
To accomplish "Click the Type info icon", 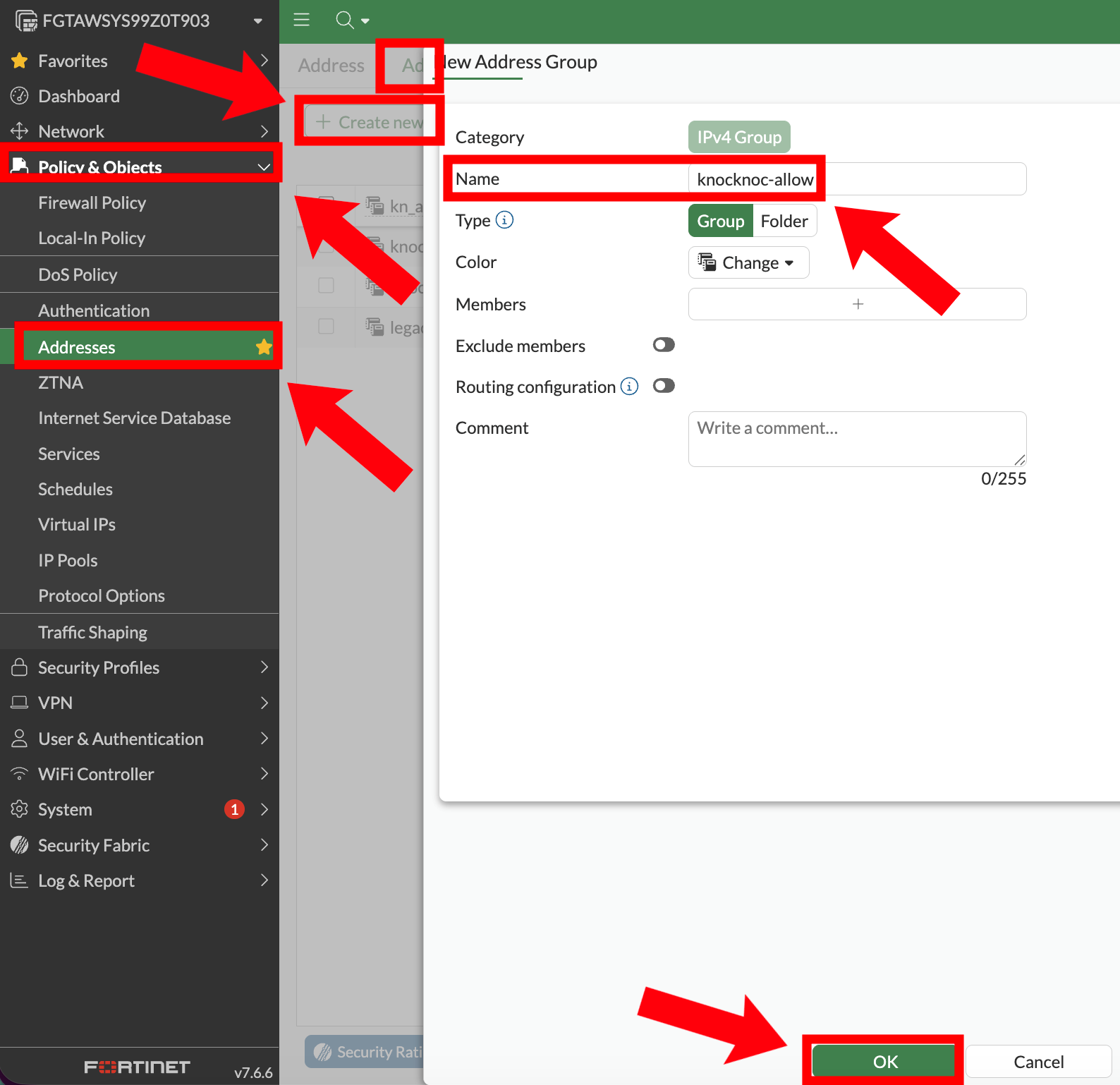I will (x=504, y=220).
